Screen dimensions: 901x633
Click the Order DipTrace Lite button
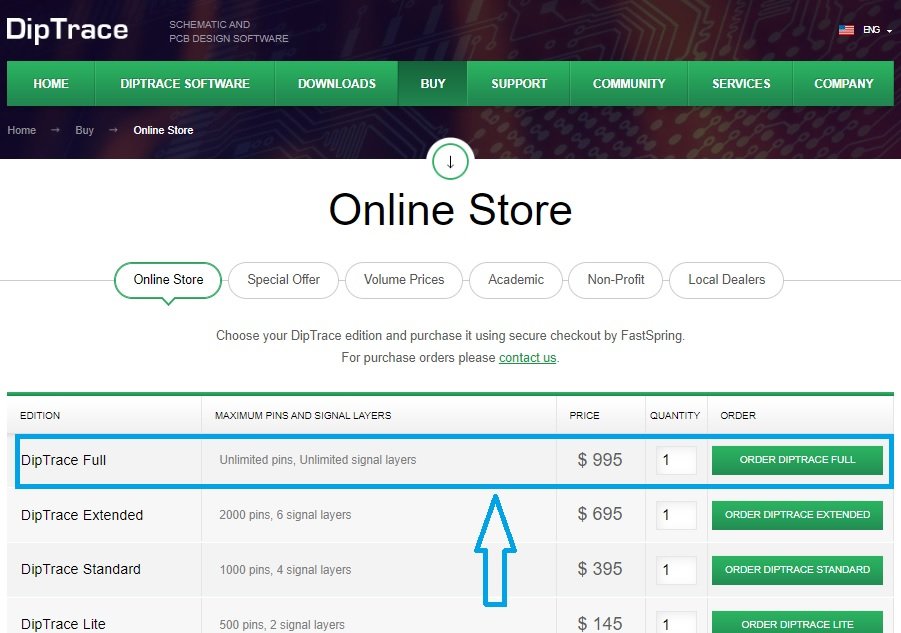797,623
